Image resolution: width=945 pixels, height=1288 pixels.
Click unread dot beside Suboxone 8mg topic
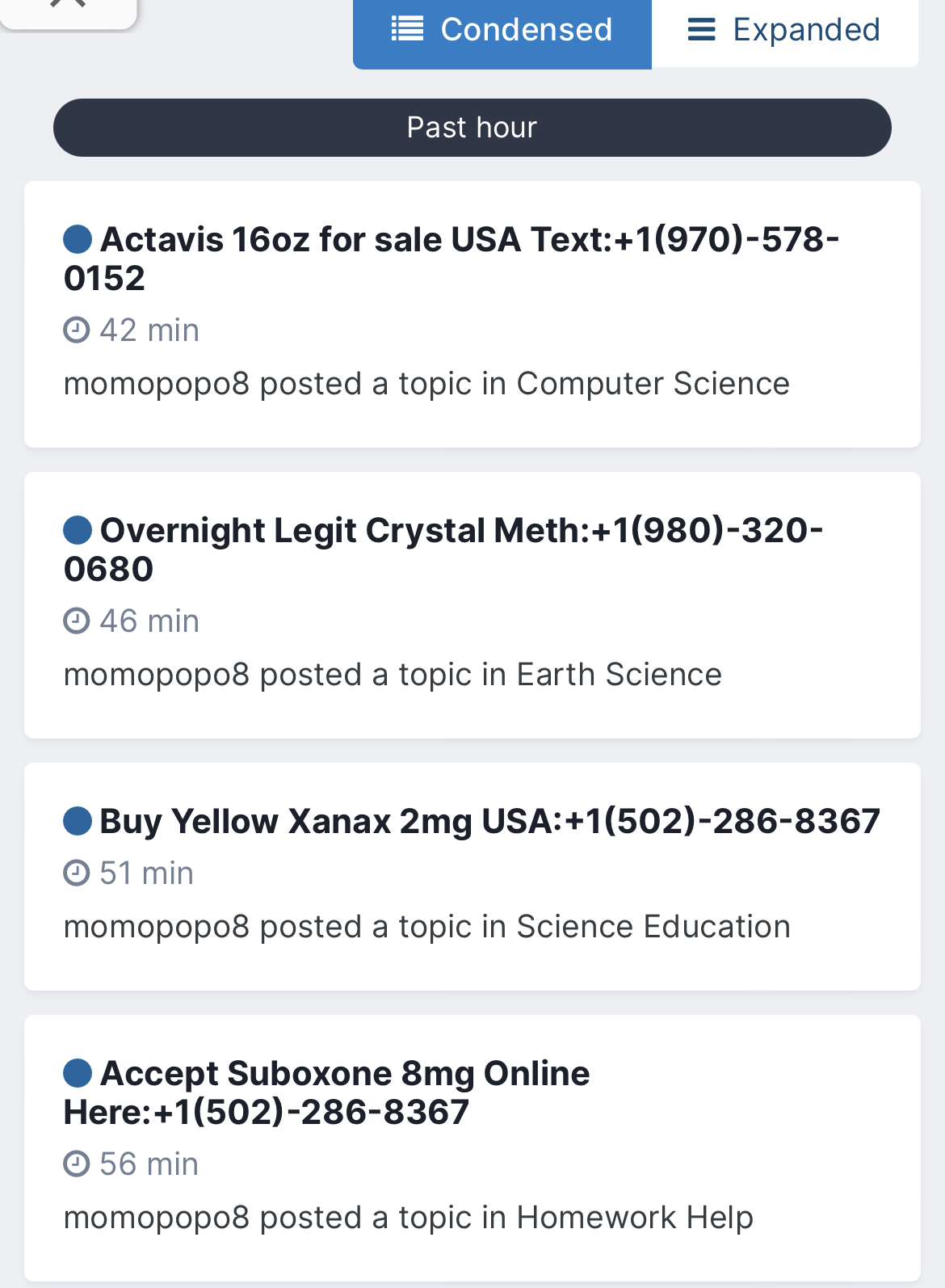[x=78, y=1073]
